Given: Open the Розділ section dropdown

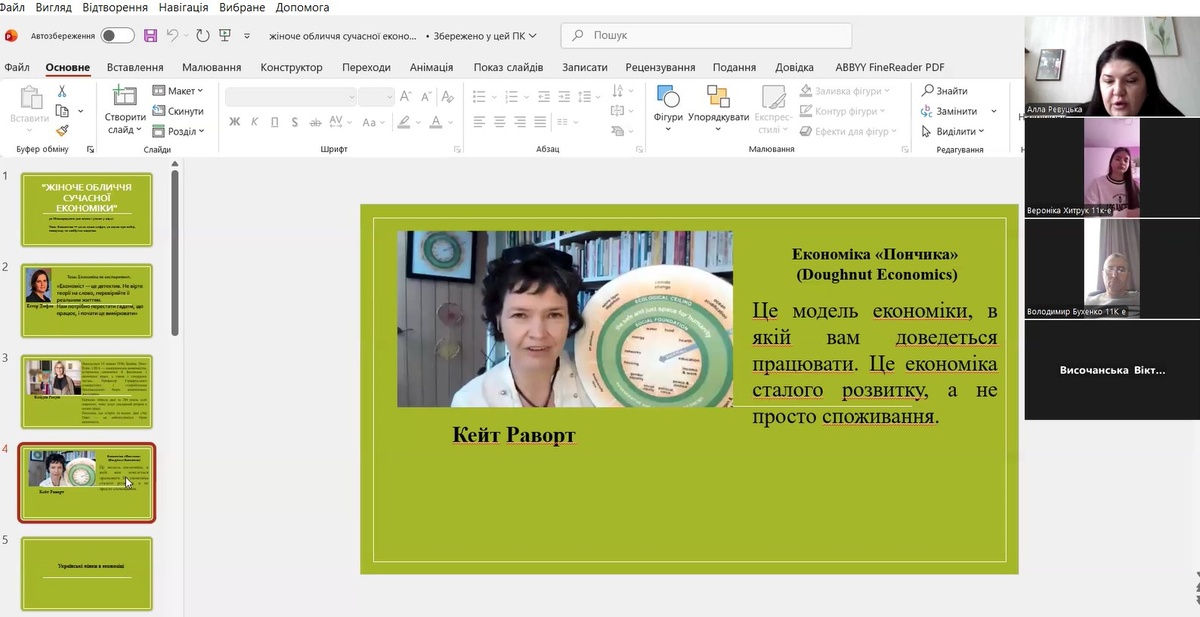Looking at the screenshot, I should point(178,131).
